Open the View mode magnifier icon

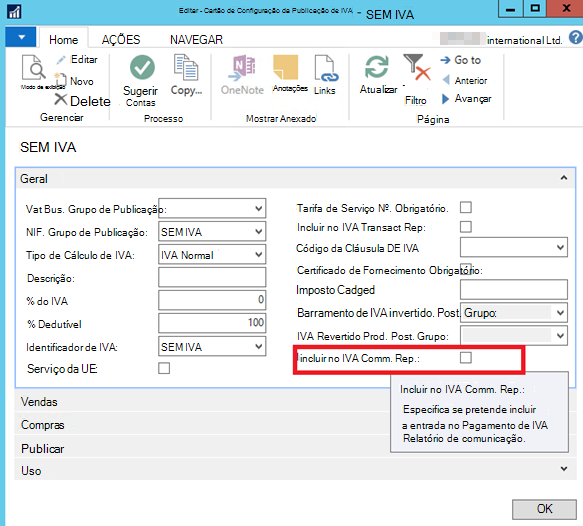(33, 68)
